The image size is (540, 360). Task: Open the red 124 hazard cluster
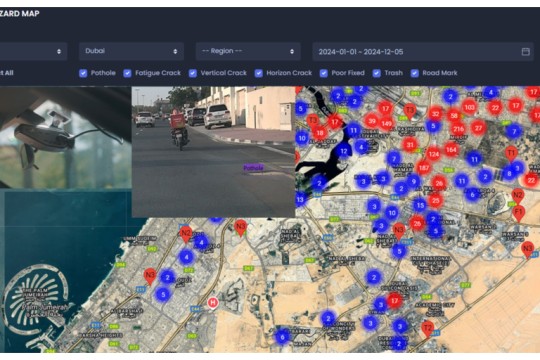point(434,154)
